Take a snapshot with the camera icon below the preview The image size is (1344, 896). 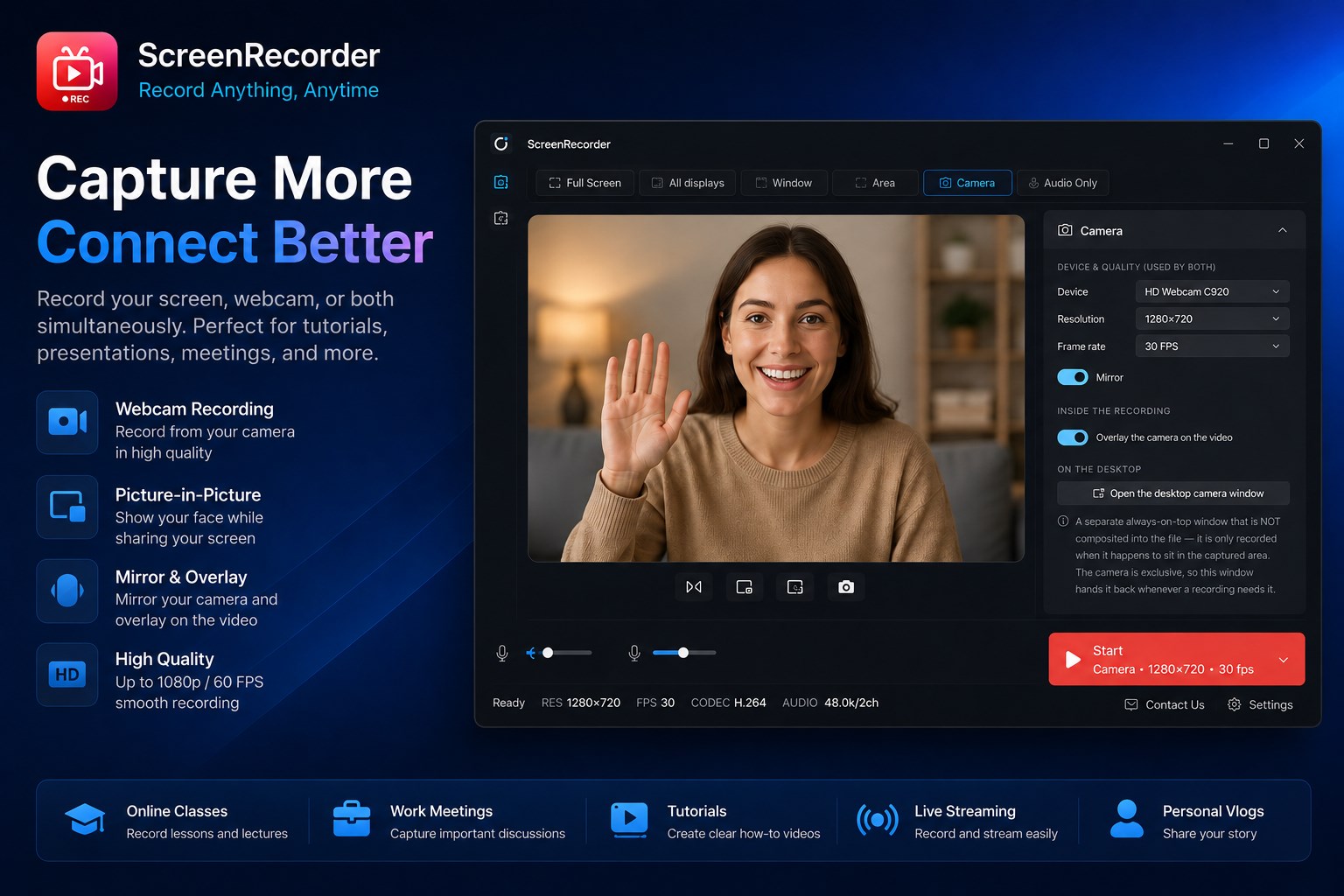coord(846,587)
